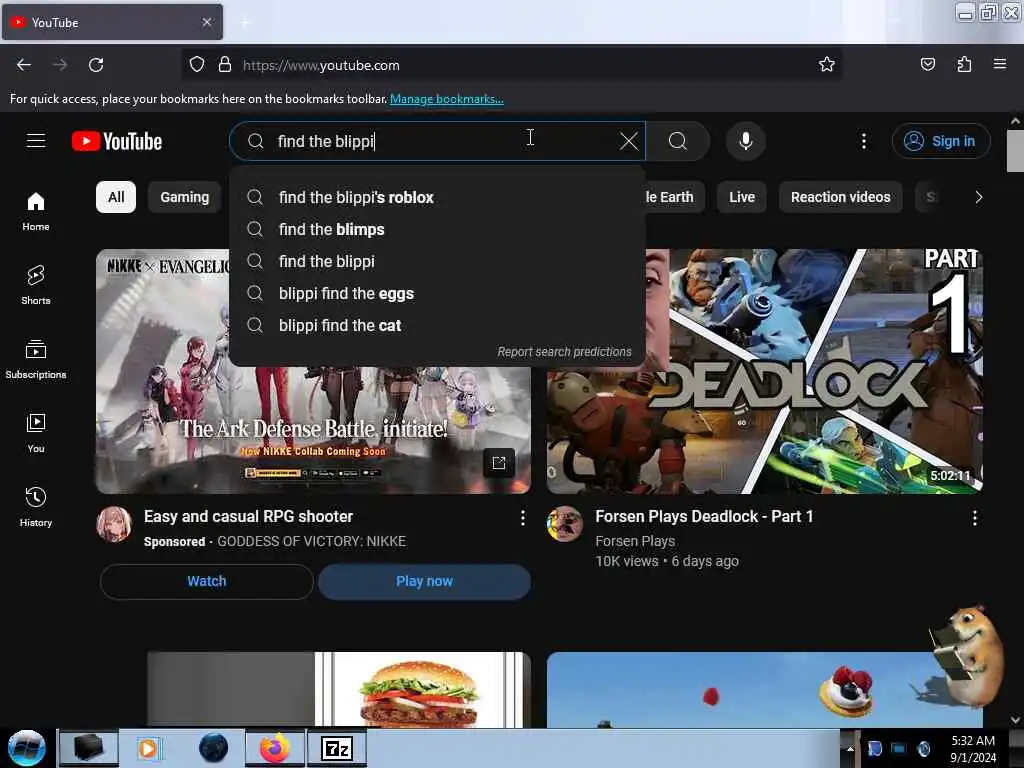This screenshot has width=1024, height=768.
Task: Open the media player taskbar icon
Action: pos(148,748)
